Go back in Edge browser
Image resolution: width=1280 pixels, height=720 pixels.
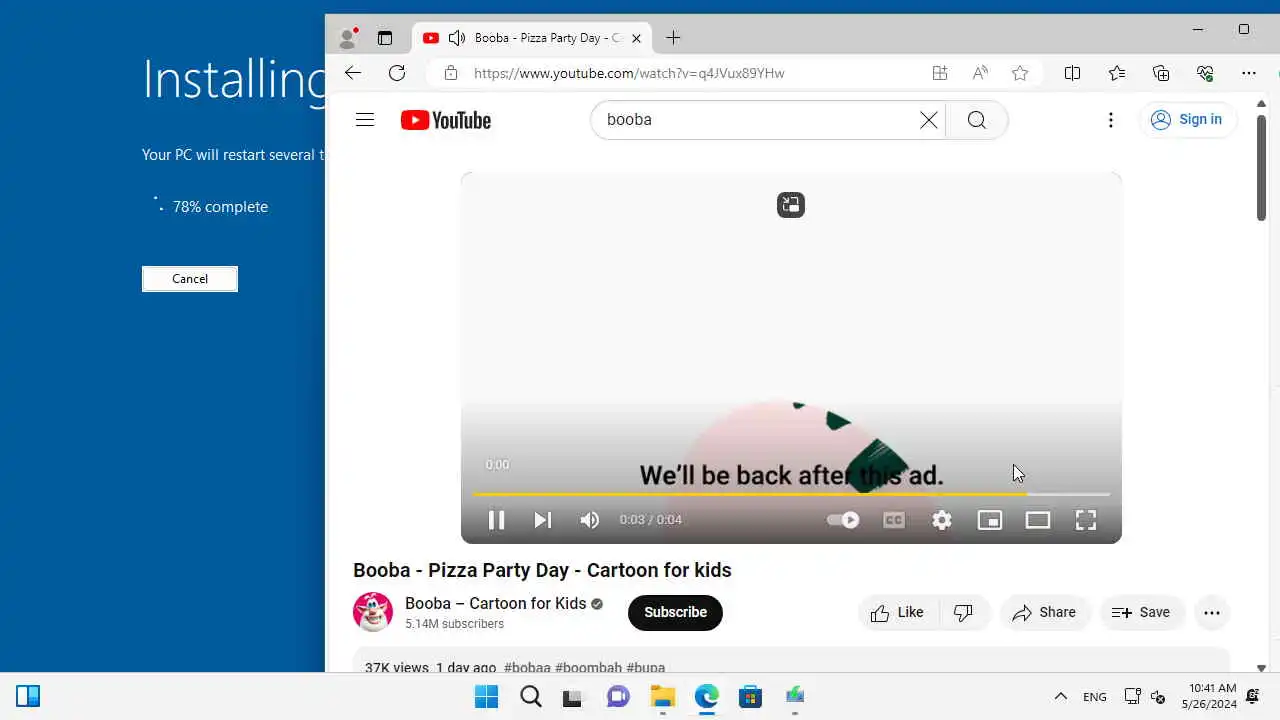pyautogui.click(x=353, y=73)
